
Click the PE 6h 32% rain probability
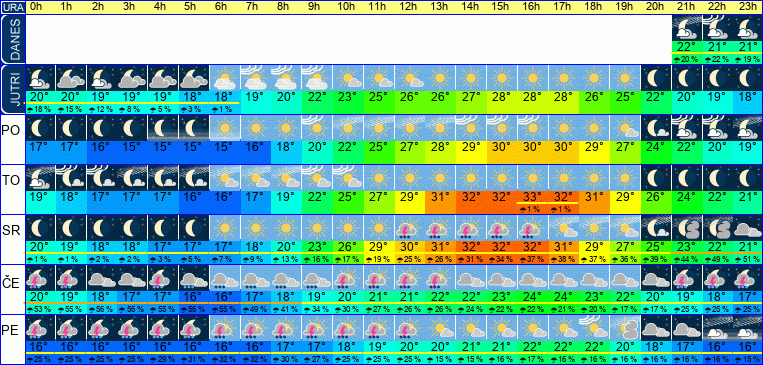coord(225,360)
